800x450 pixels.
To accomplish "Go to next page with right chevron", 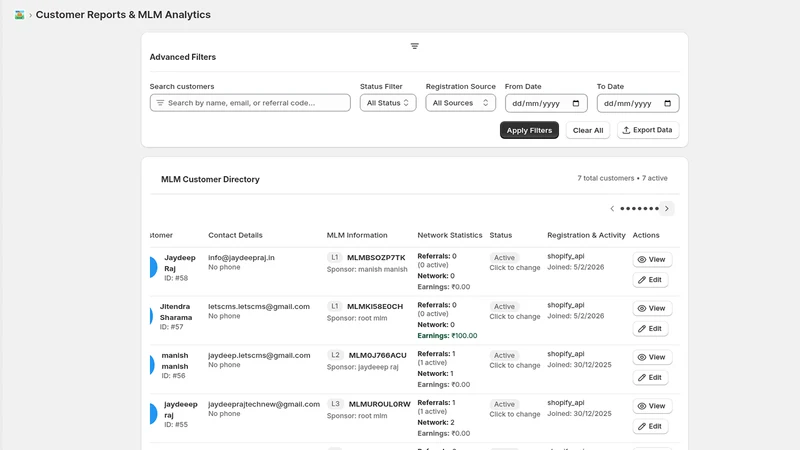I will [666, 208].
